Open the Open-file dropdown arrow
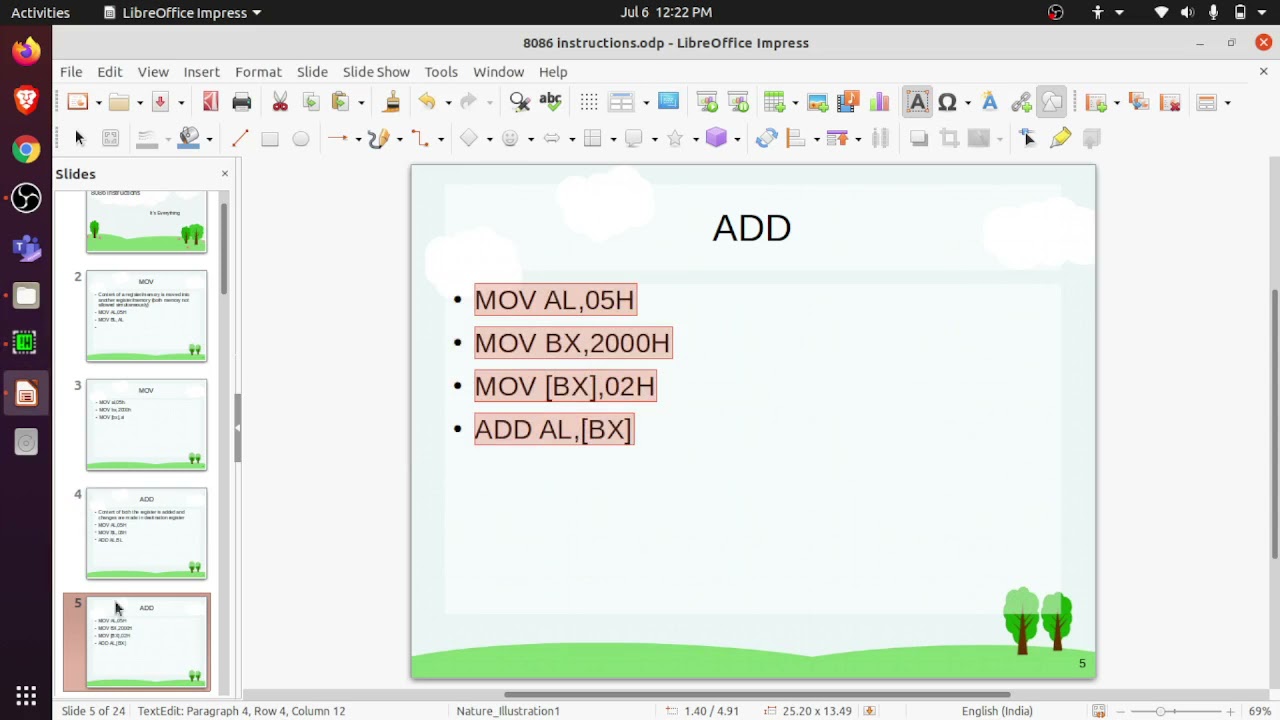Viewport: 1280px width, 720px height. (140, 102)
